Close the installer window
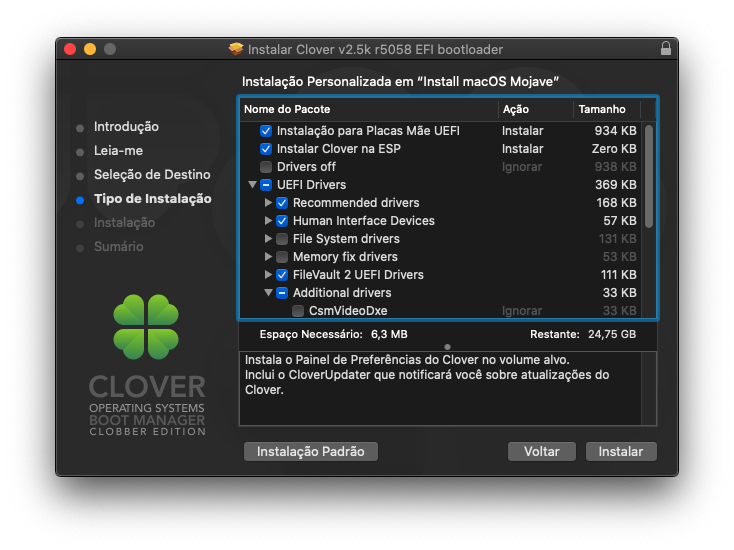 coord(70,49)
